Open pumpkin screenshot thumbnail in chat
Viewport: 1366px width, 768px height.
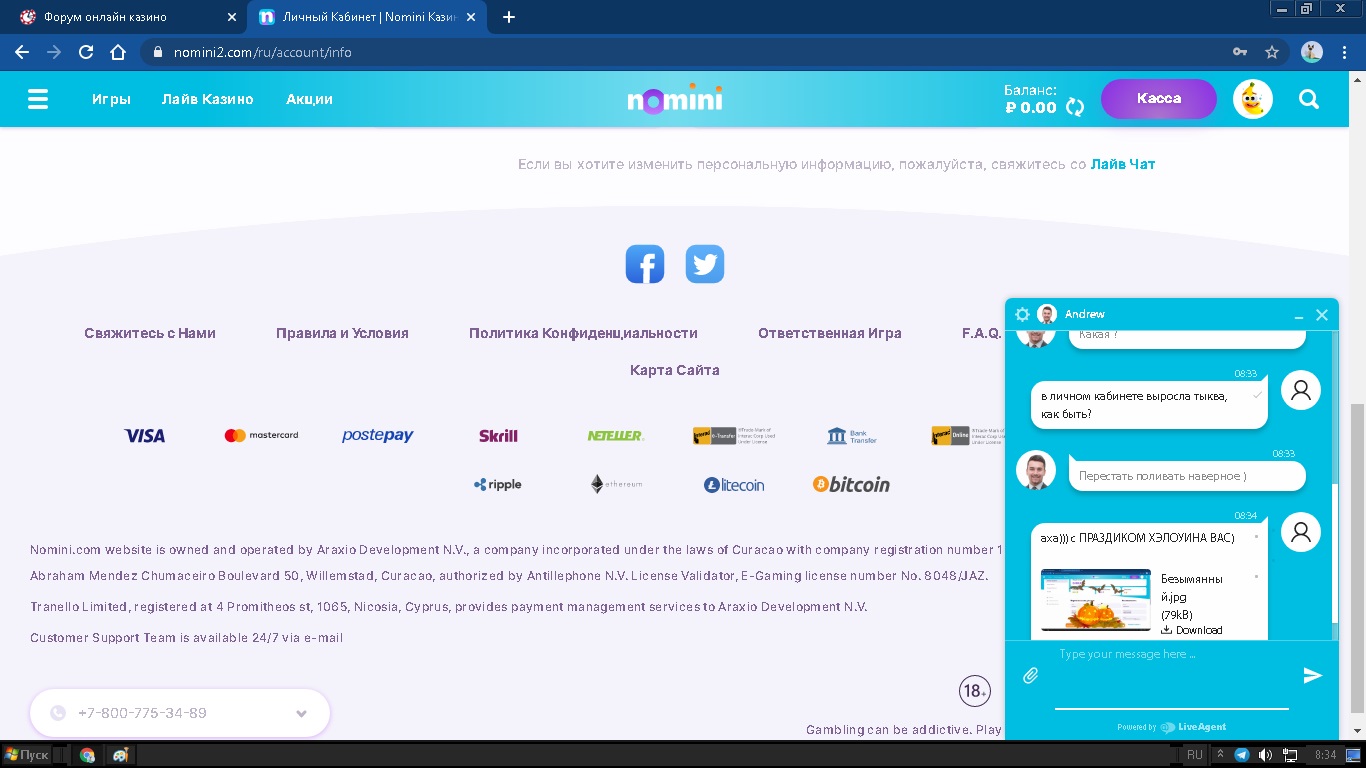[1096, 599]
